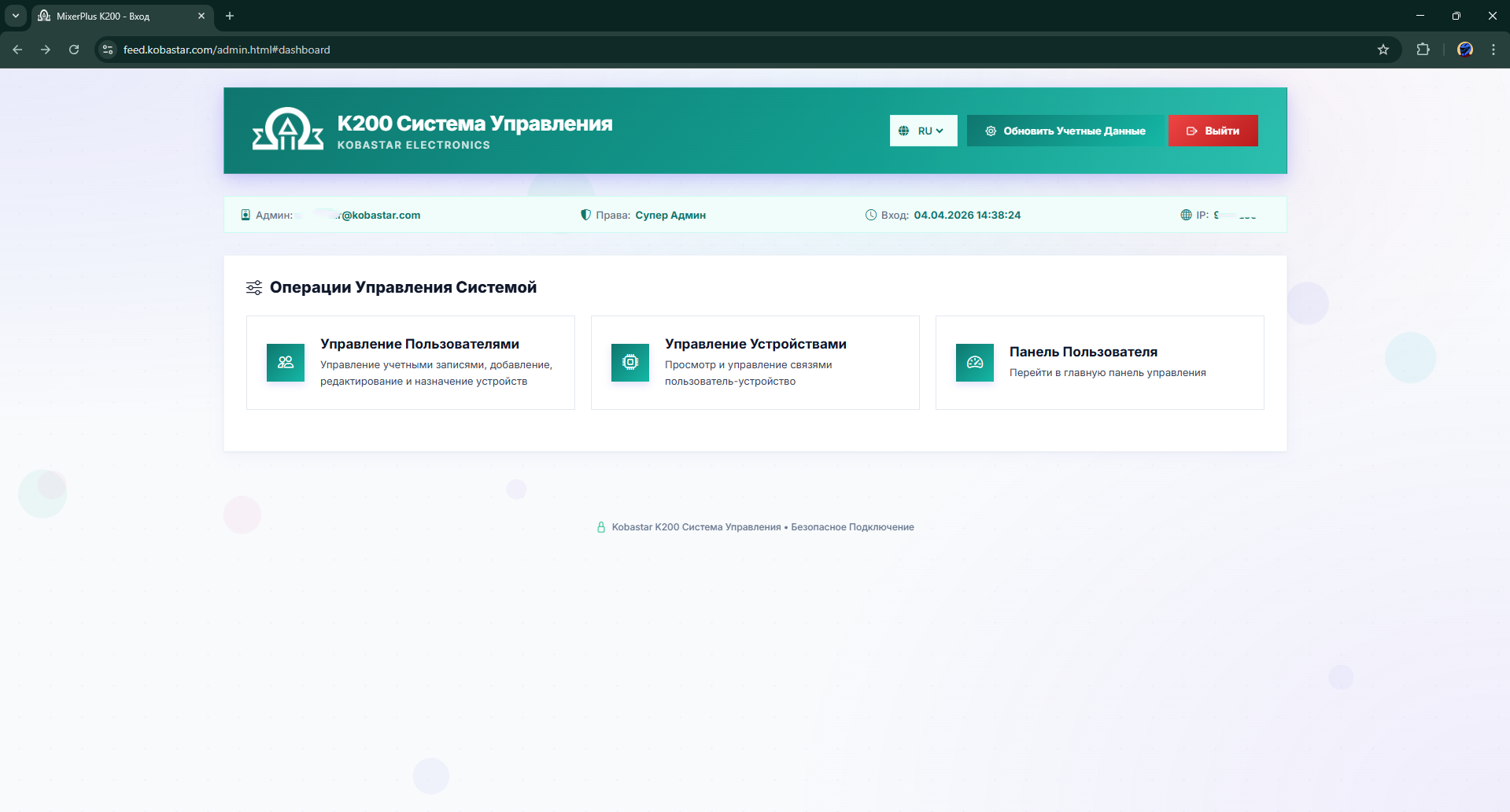The width and height of the screenshot is (1510, 812).
Task: Open the User Management users icon
Action: (x=286, y=363)
